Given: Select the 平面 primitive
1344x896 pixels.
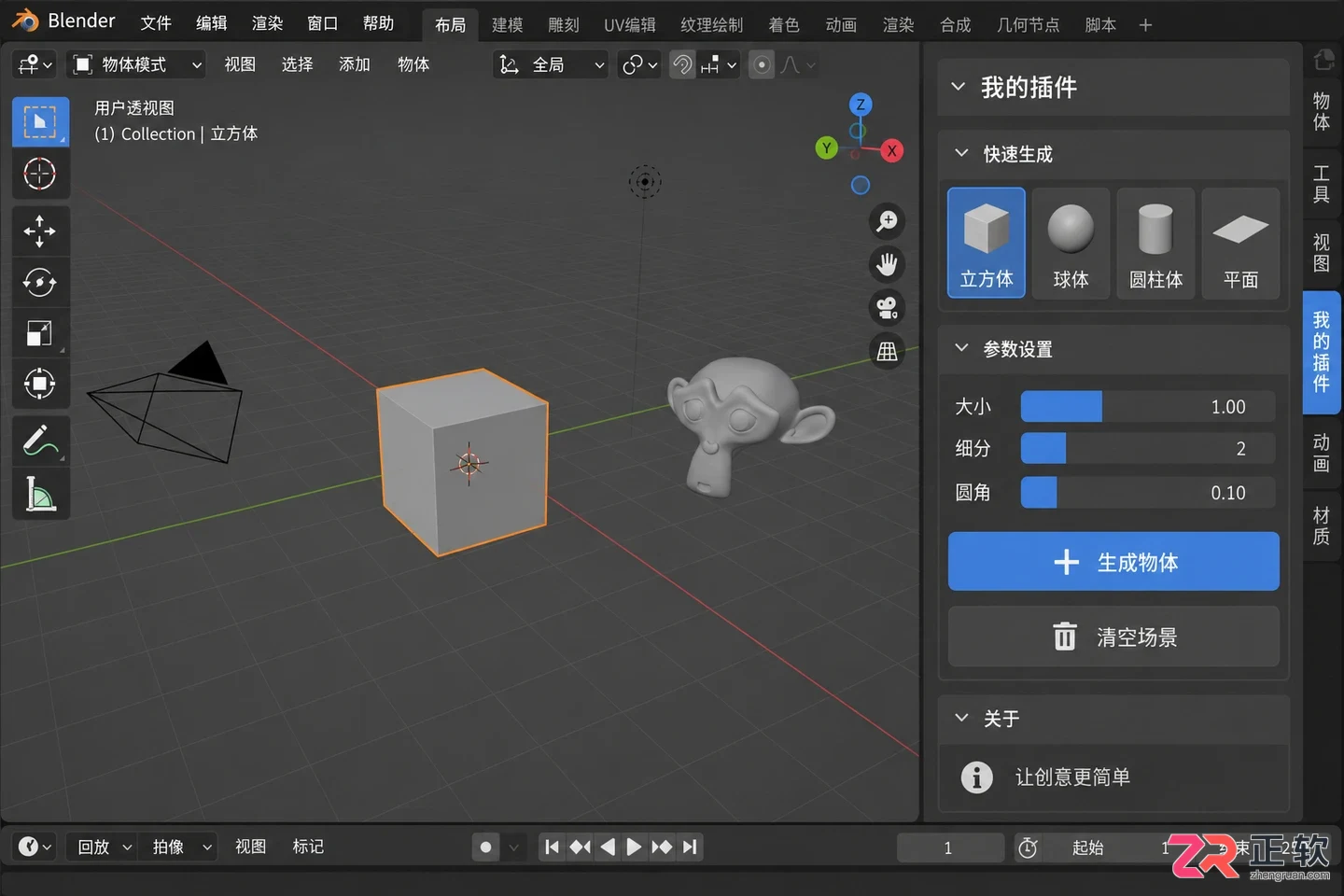Looking at the screenshot, I should point(1240,243).
